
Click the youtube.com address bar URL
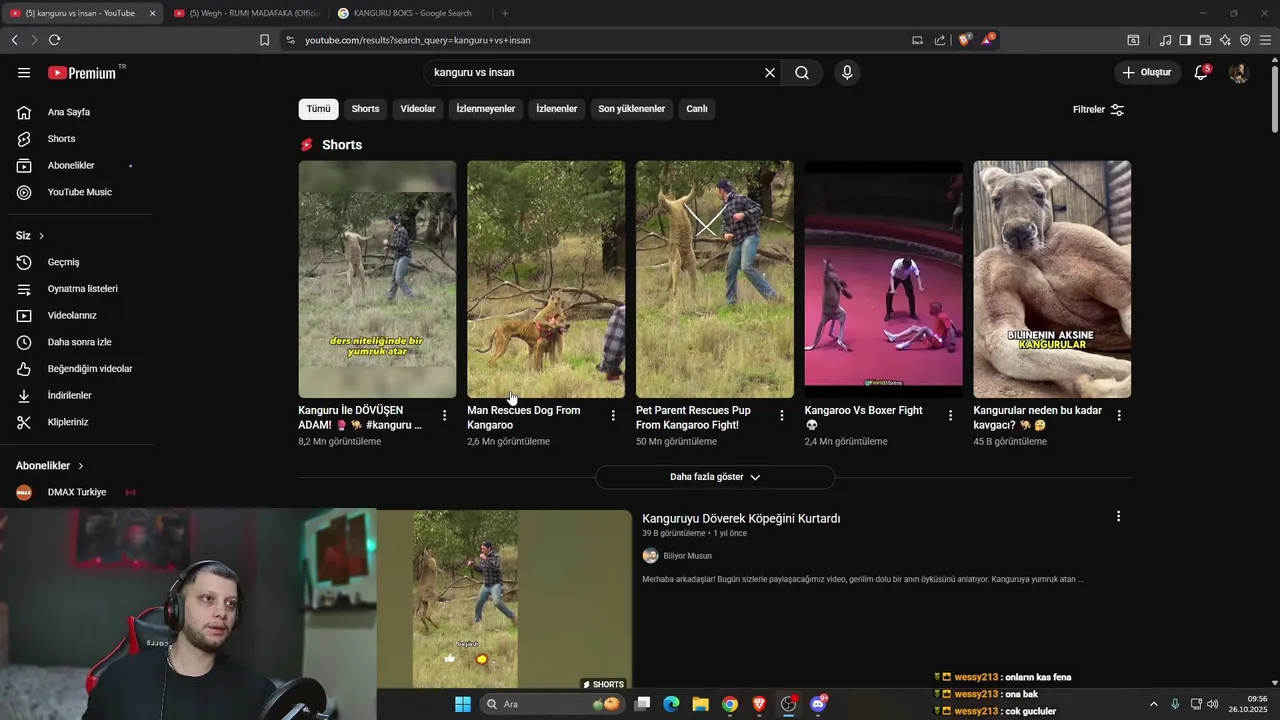coord(417,40)
